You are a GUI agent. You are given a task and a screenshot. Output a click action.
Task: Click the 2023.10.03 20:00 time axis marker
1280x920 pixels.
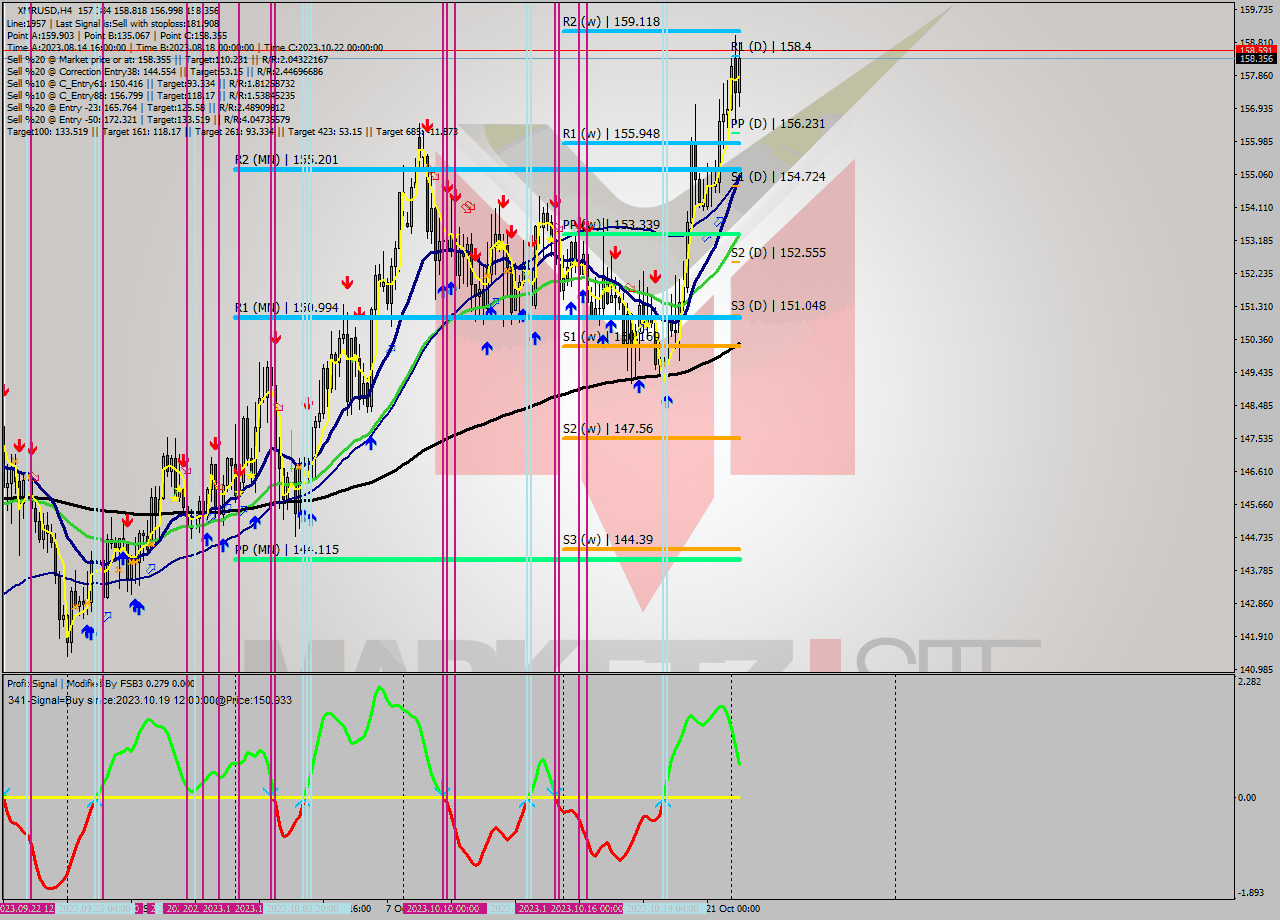pos(306,909)
